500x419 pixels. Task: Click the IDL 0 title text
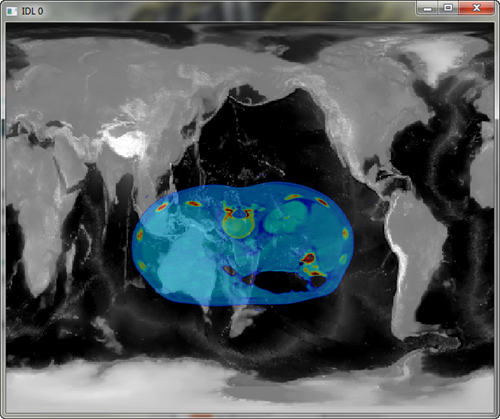[x=32, y=11]
